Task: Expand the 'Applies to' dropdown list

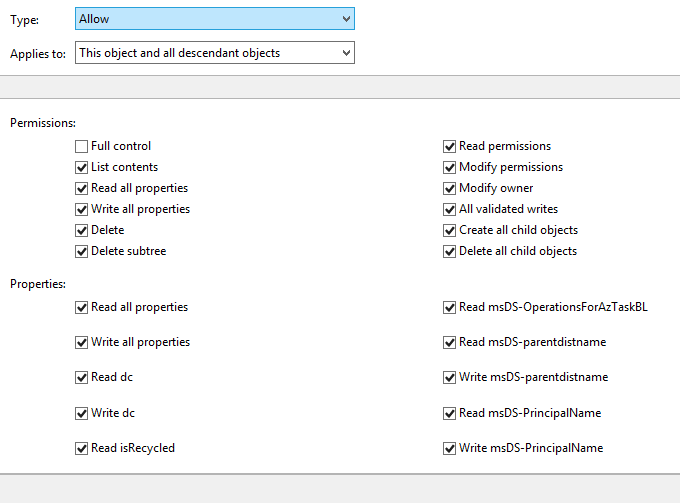Action: pyautogui.click(x=214, y=53)
